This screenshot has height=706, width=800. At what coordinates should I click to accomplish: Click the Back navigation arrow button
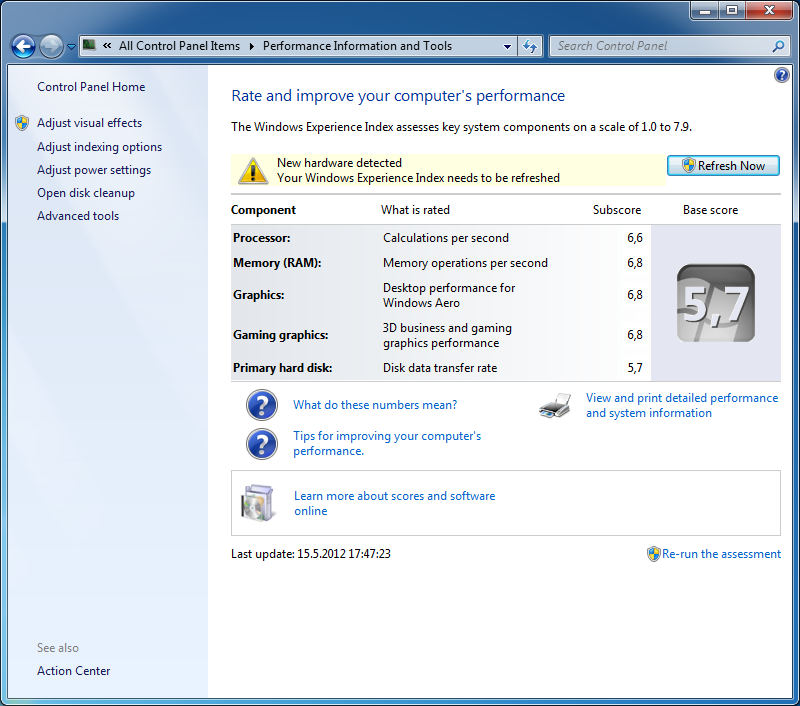click(23, 46)
